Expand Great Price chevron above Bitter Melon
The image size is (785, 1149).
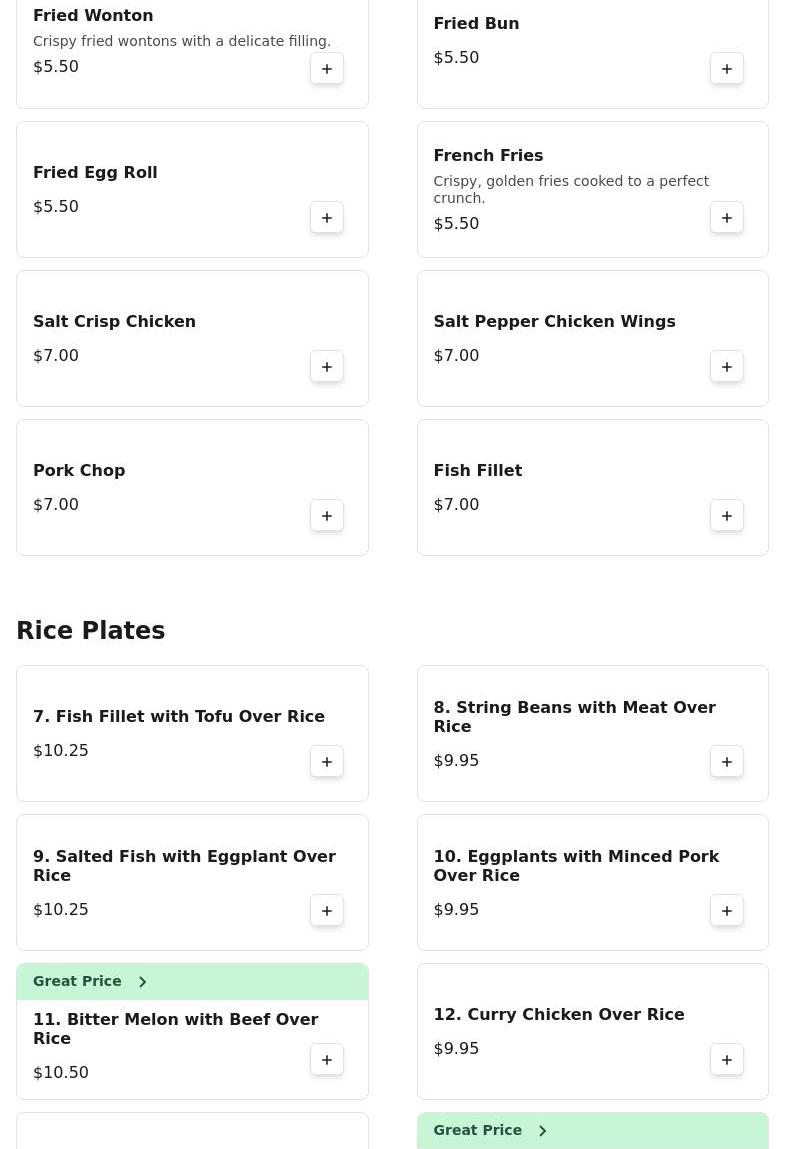coord(142,982)
